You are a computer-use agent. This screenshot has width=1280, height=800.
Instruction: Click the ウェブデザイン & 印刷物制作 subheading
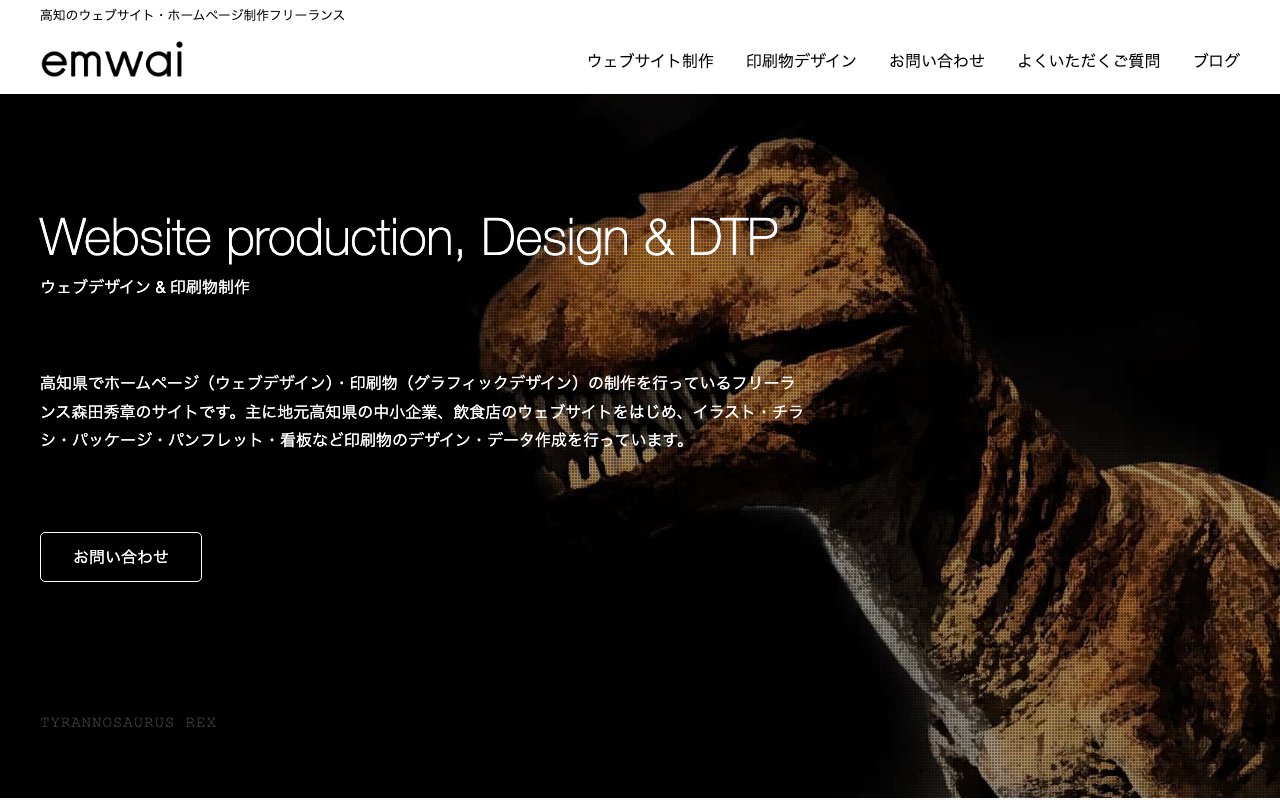pos(145,287)
